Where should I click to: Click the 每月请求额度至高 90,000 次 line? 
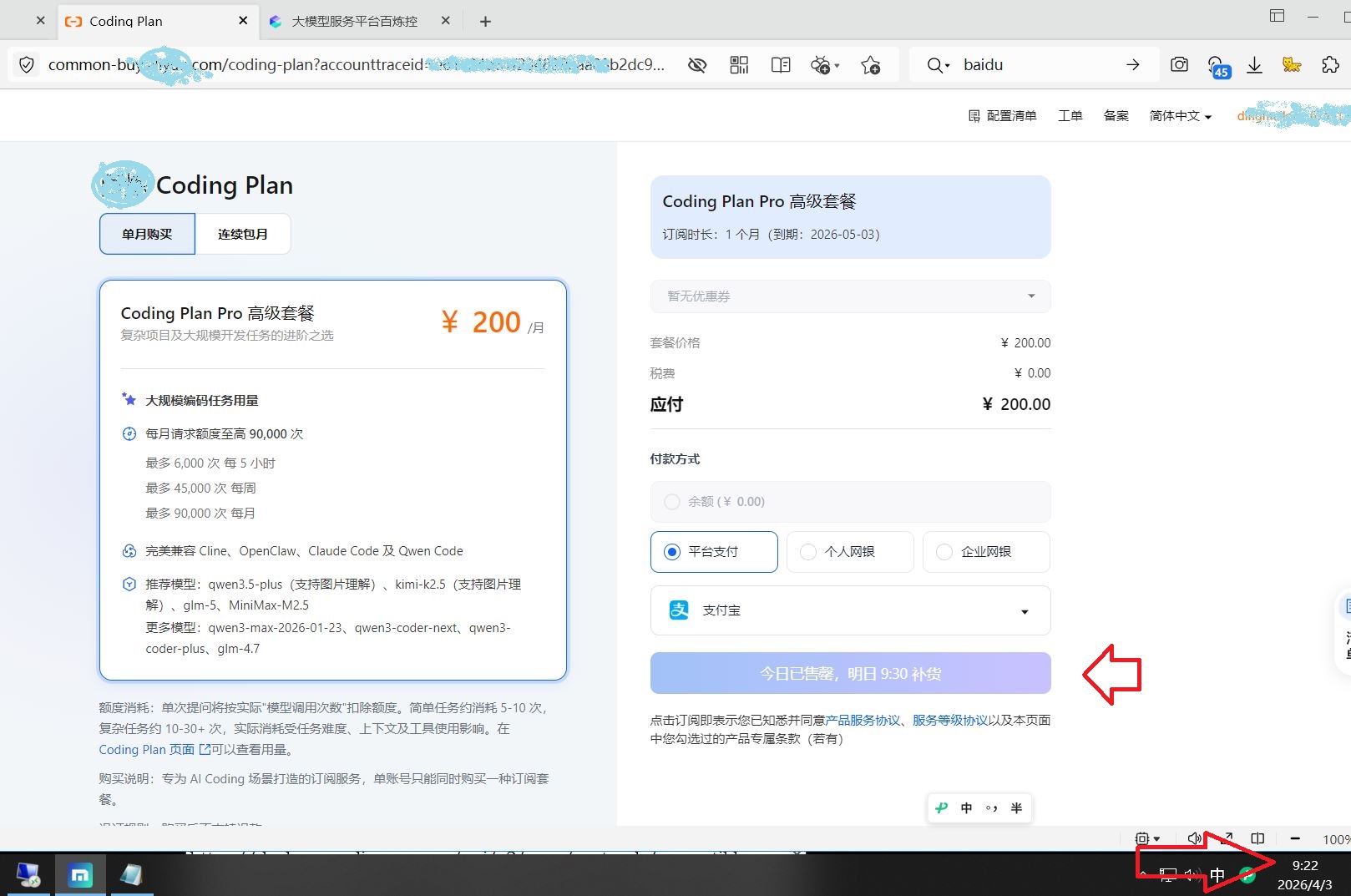click(225, 434)
